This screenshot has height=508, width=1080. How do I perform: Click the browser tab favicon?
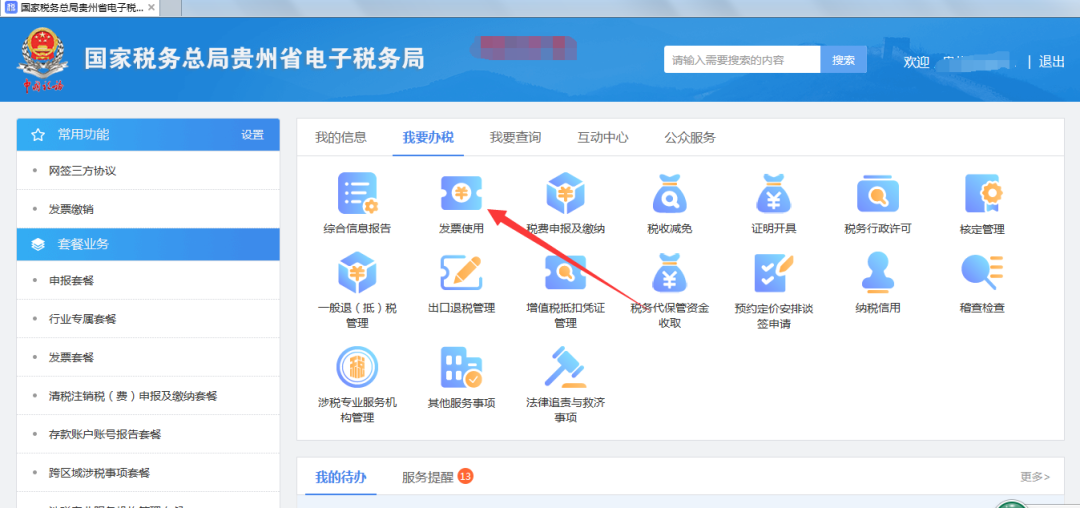[x=10, y=7]
